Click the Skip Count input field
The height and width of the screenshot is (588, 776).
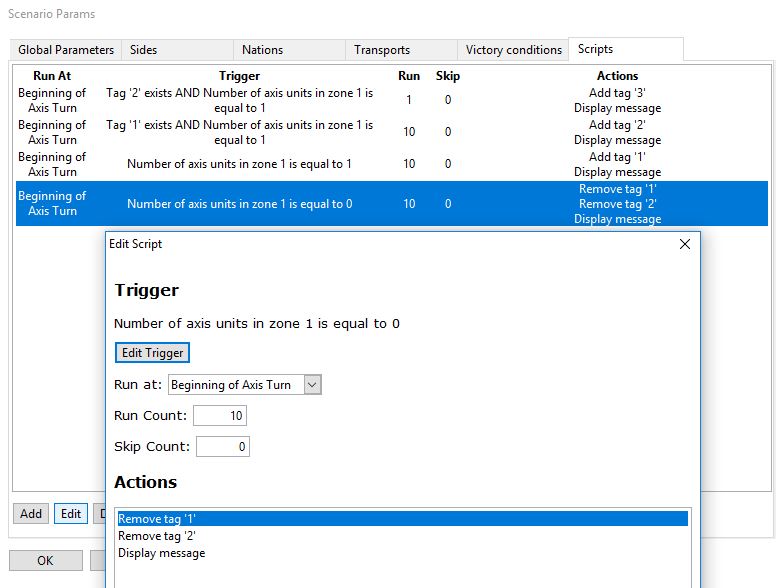tap(222, 447)
